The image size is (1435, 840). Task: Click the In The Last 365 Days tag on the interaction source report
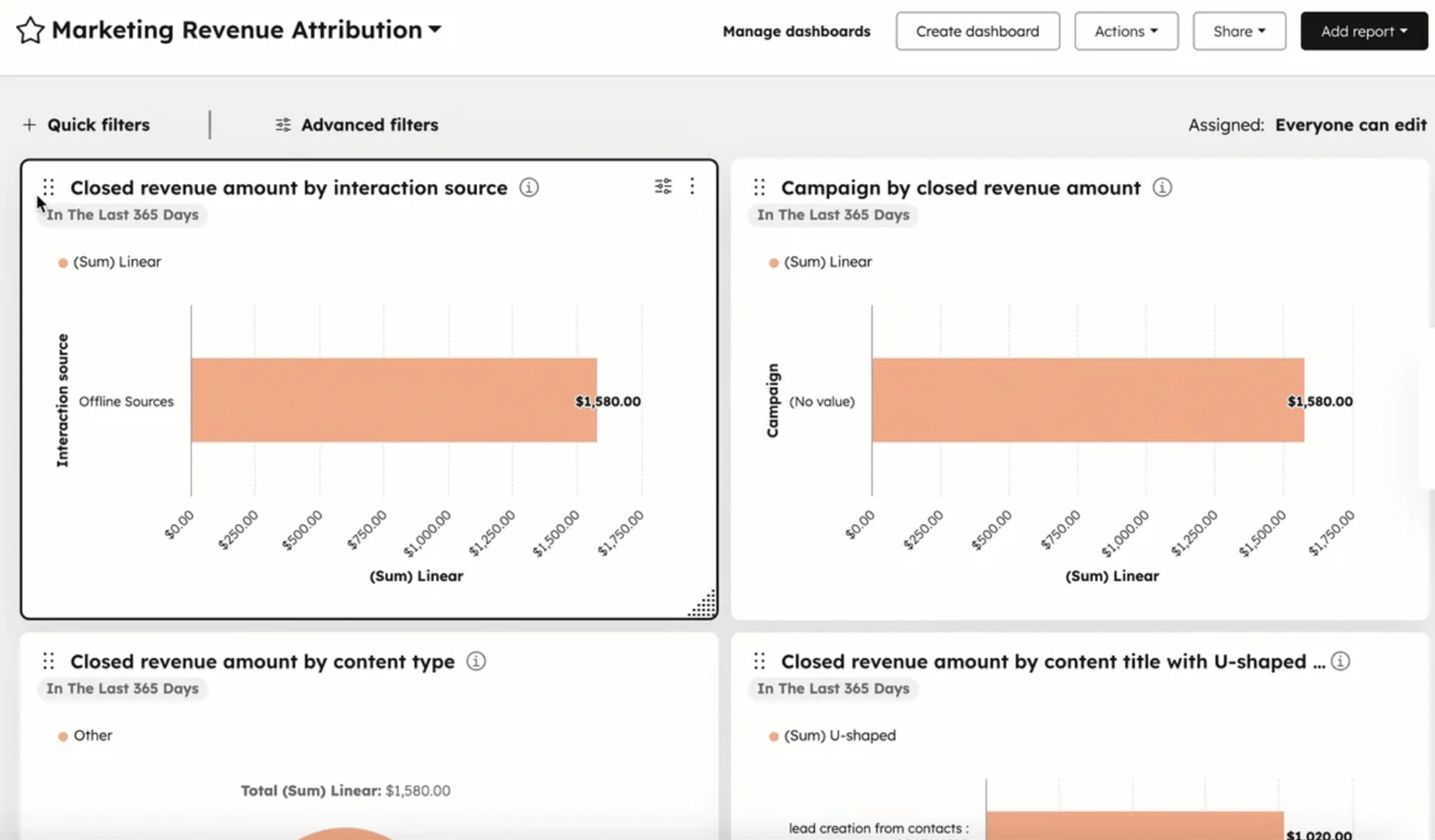click(123, 215)
